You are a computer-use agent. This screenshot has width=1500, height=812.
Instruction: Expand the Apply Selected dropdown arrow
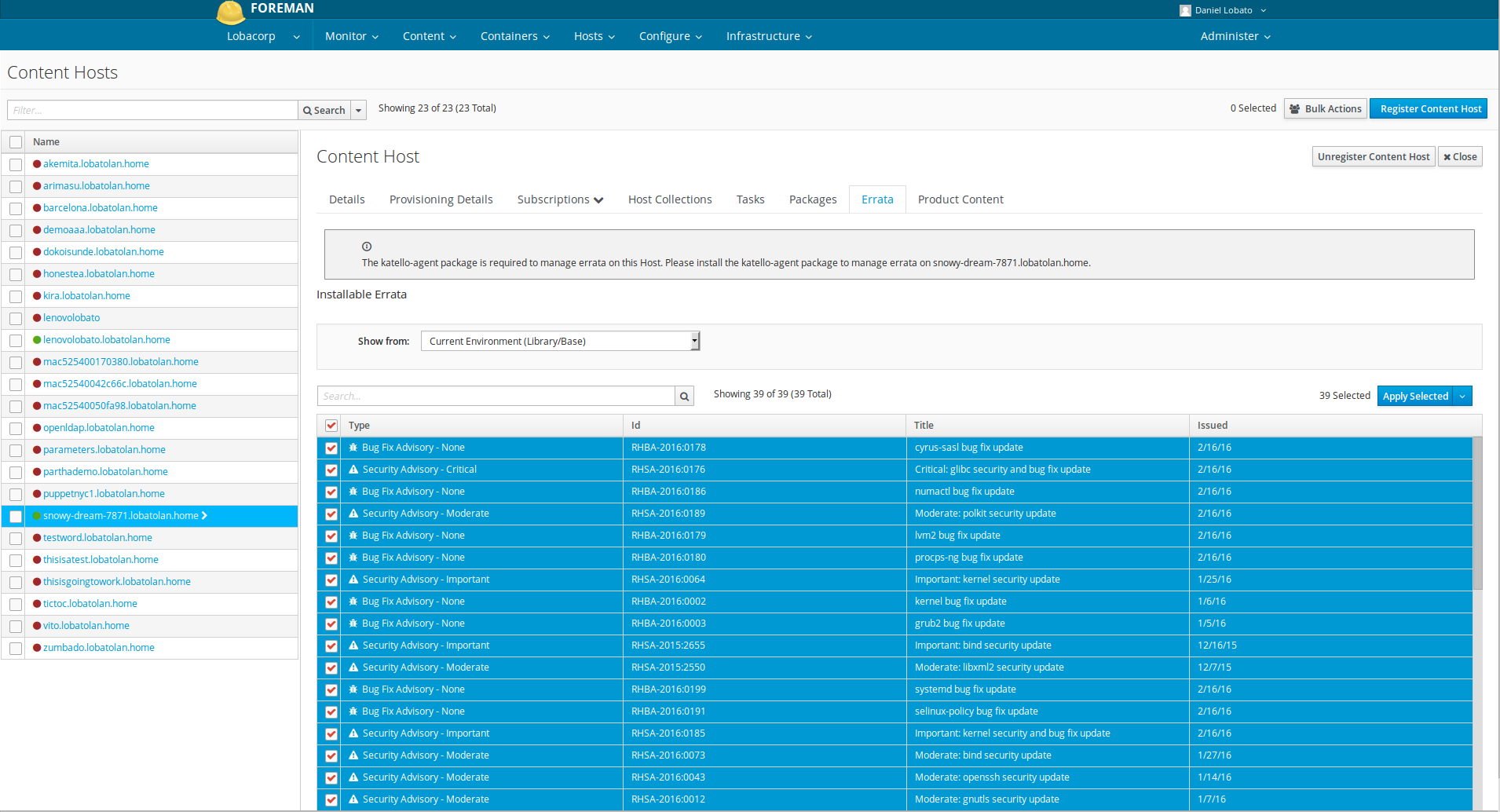coord(1462,397)
